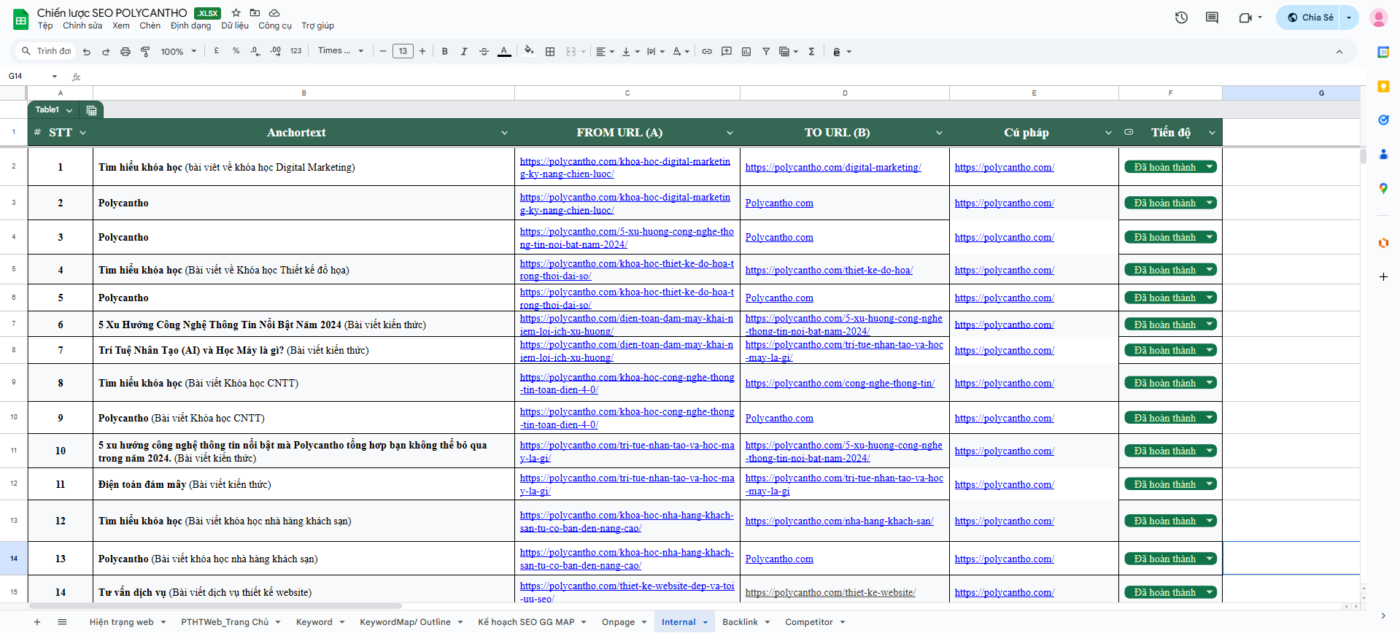The height and width of the screenshot is (633, 1400).
Task: Apply percent format with the % button
Action: [x=236, y=51]
